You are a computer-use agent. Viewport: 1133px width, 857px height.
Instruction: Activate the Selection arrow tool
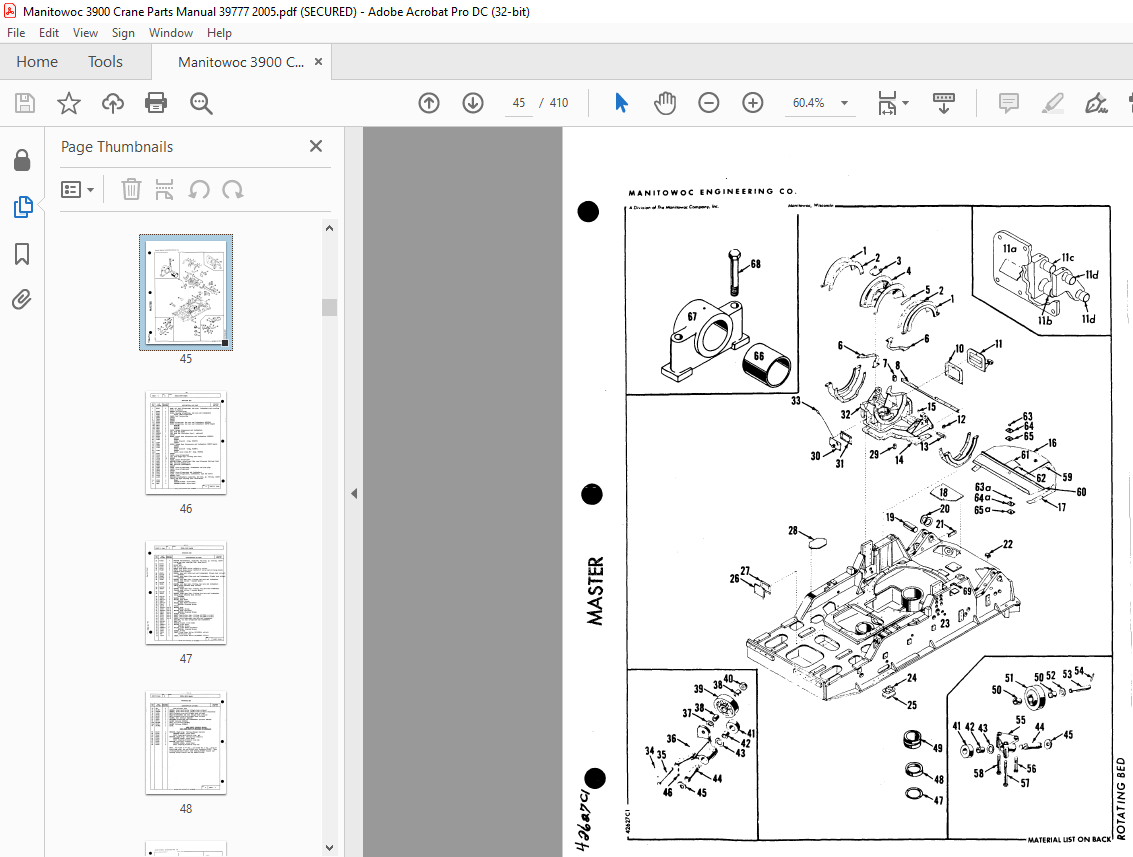click(621, 103)
